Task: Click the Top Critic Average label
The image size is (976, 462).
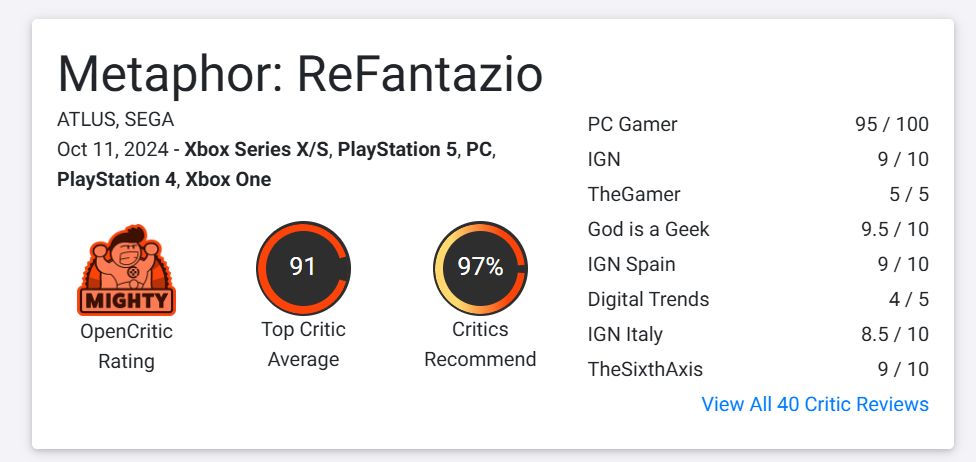Action: pyautogui.click(x=303, y=344)
